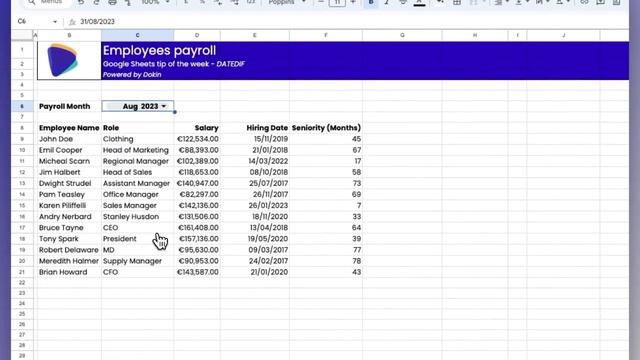Select hiring date 26/01/2023
The image size is (640, 360).
255,205
